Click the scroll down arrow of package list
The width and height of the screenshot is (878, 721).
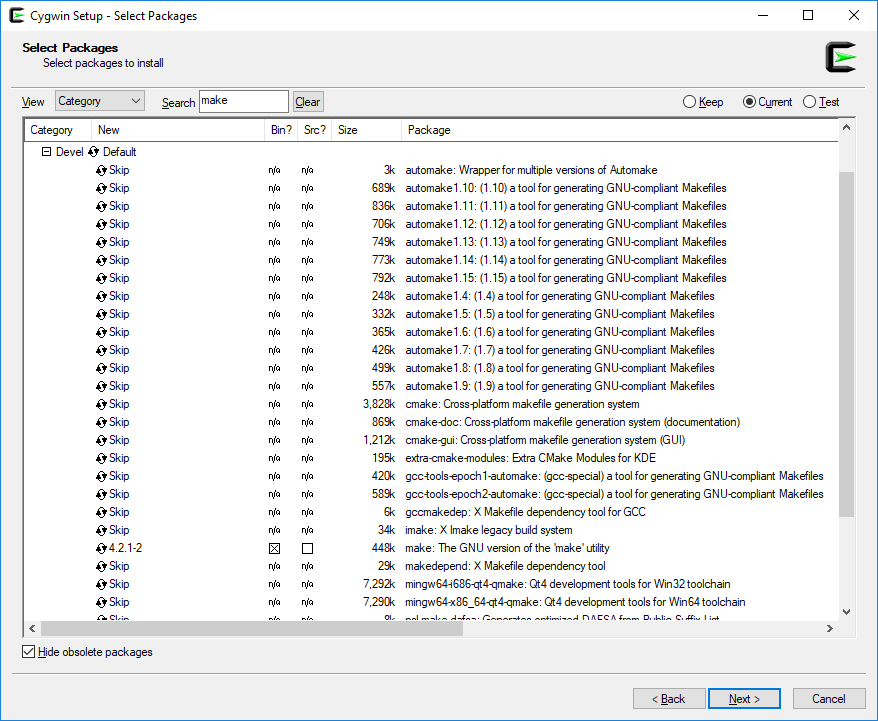point(846,612)
